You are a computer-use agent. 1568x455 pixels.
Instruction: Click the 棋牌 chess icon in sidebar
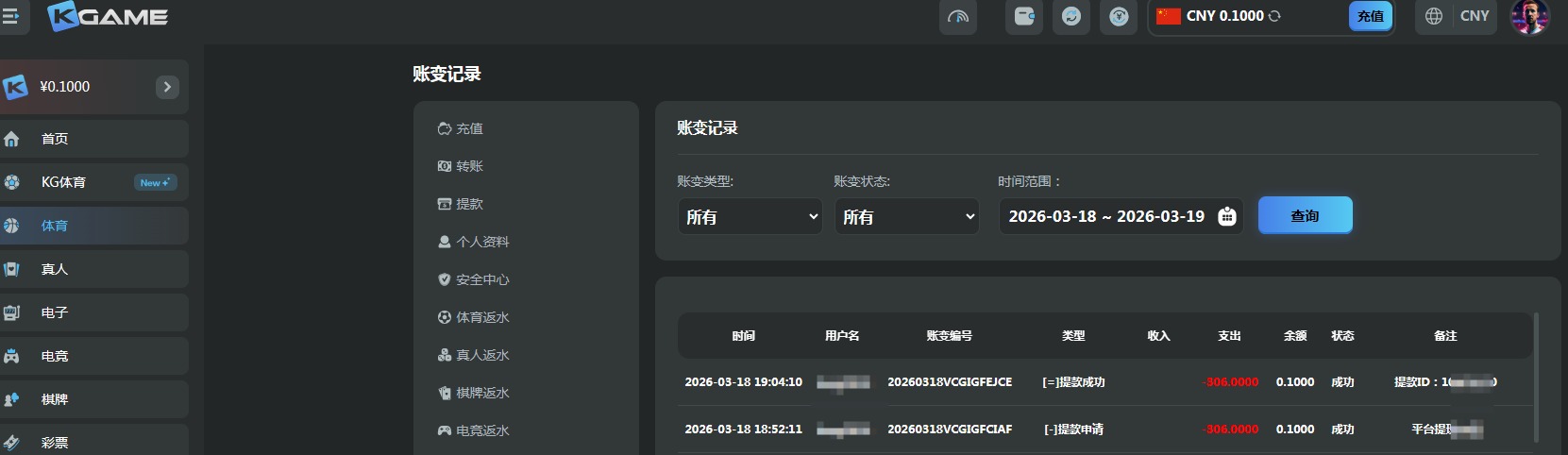(x=11, y=399)
